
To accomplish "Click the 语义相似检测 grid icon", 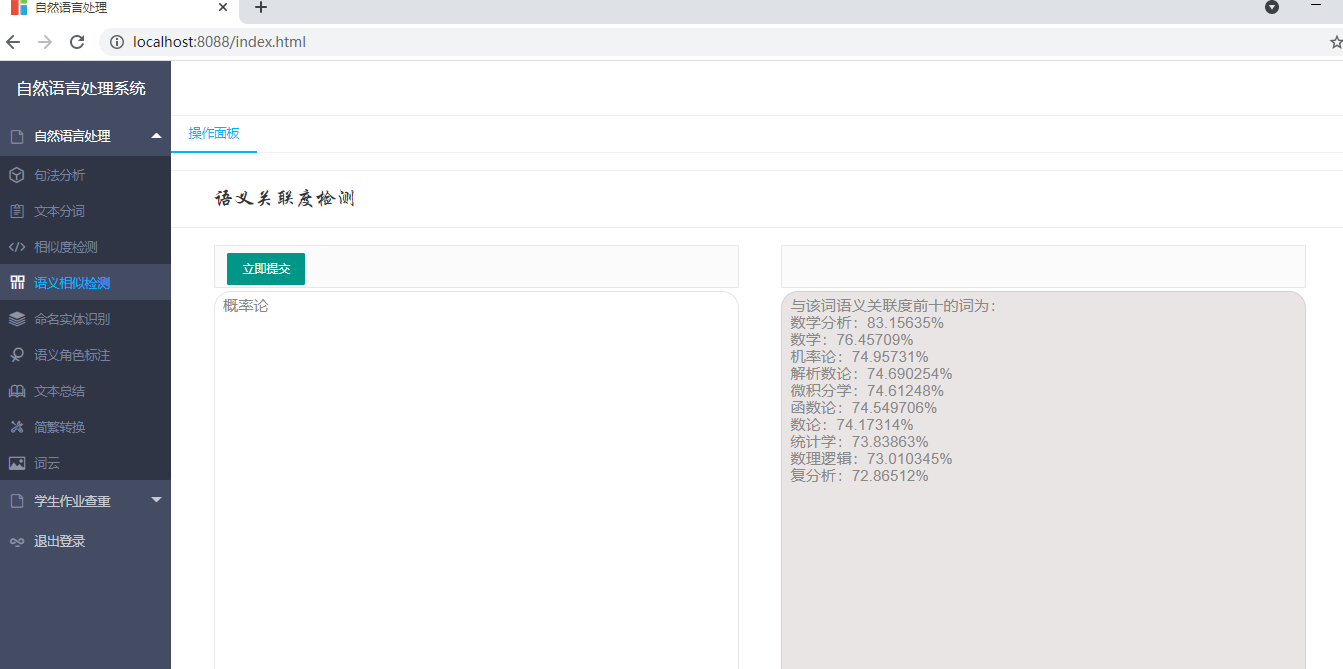I will (x=16, y=283).
